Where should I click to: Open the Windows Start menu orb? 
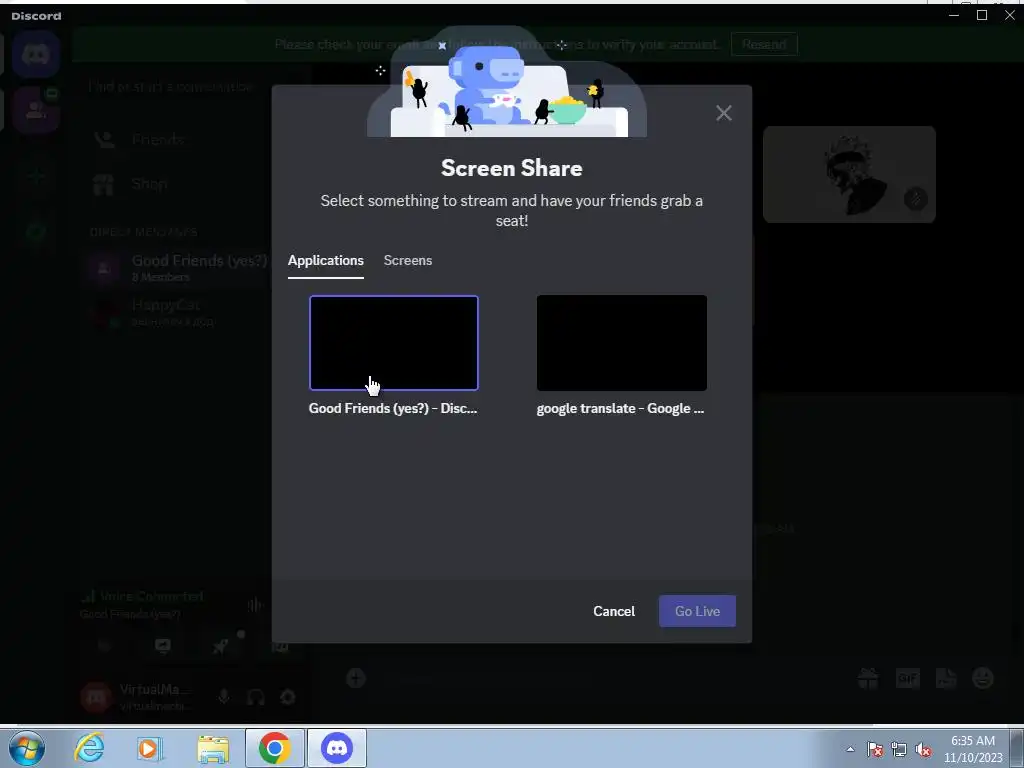[x=27, y=748]
